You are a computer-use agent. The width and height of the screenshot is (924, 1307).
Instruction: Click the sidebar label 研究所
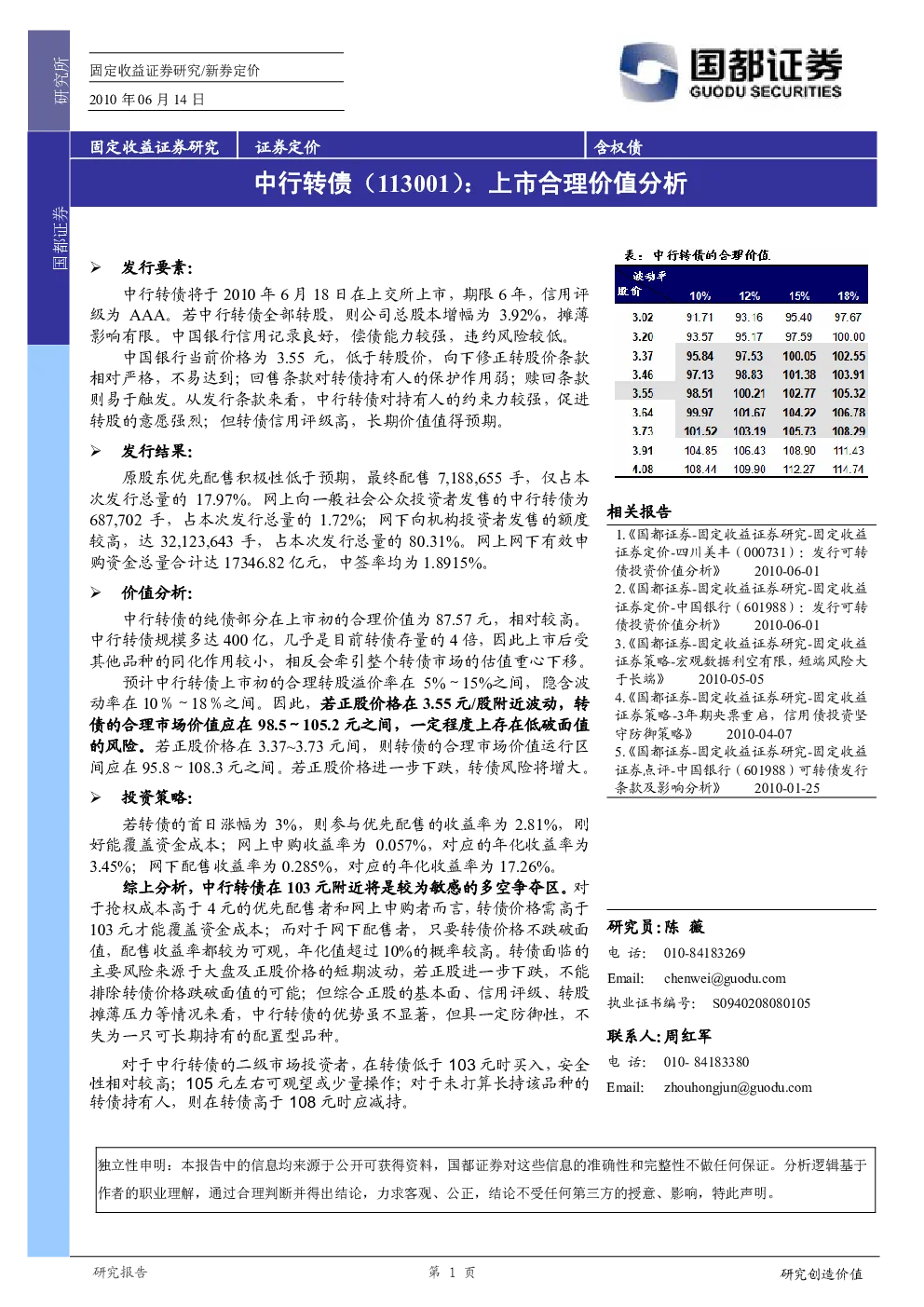(61, 81)
